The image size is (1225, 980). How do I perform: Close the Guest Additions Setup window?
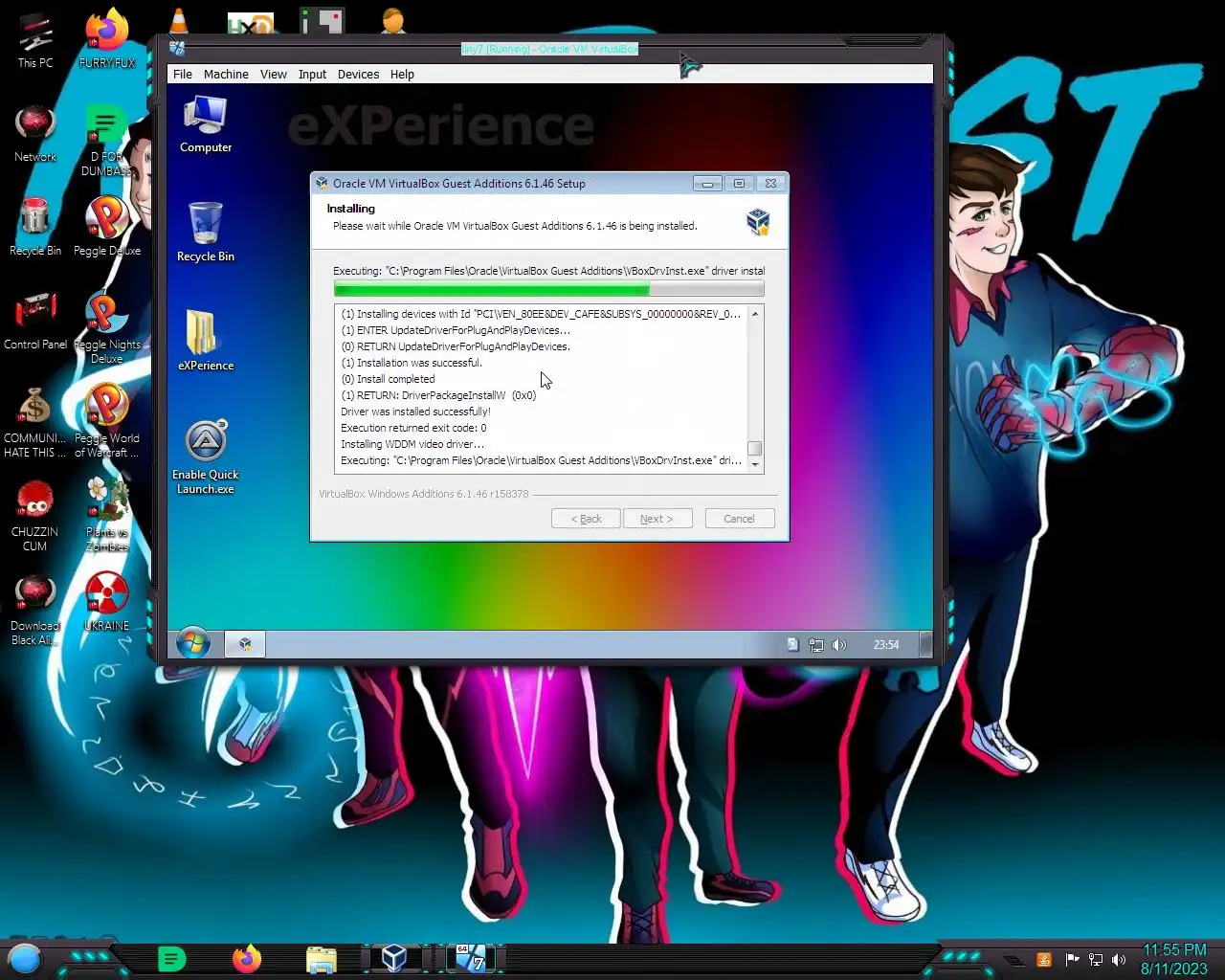coord(770,183)
